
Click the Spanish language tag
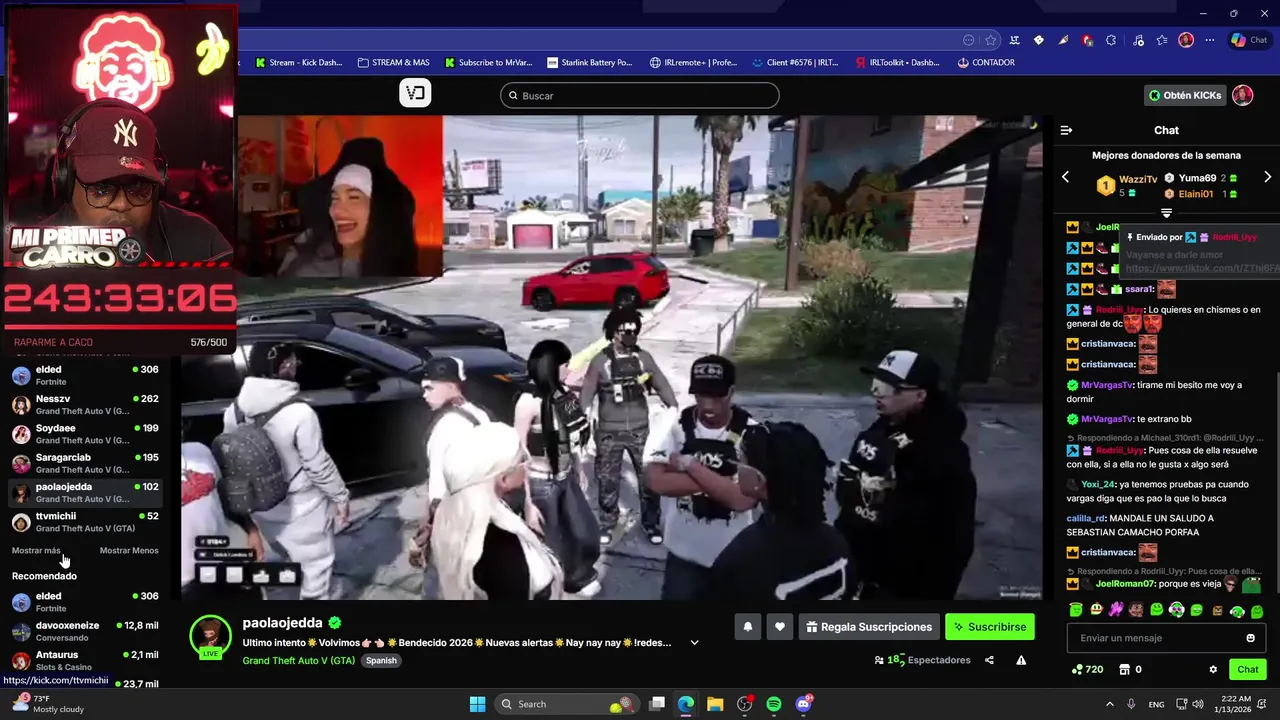point(381,660)
